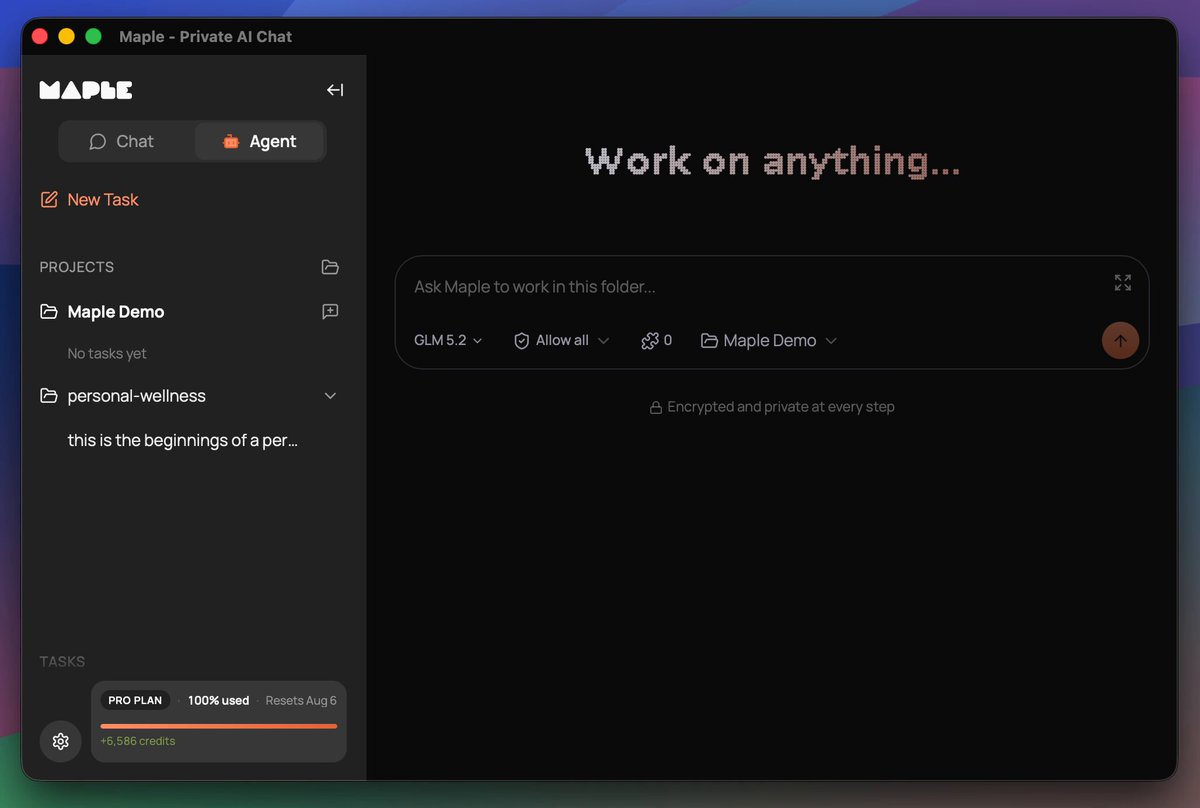This screenshot has height=808, width=1200.
Task: Open the GLM 5.2 model dropdown
Action: click(448, 341)
